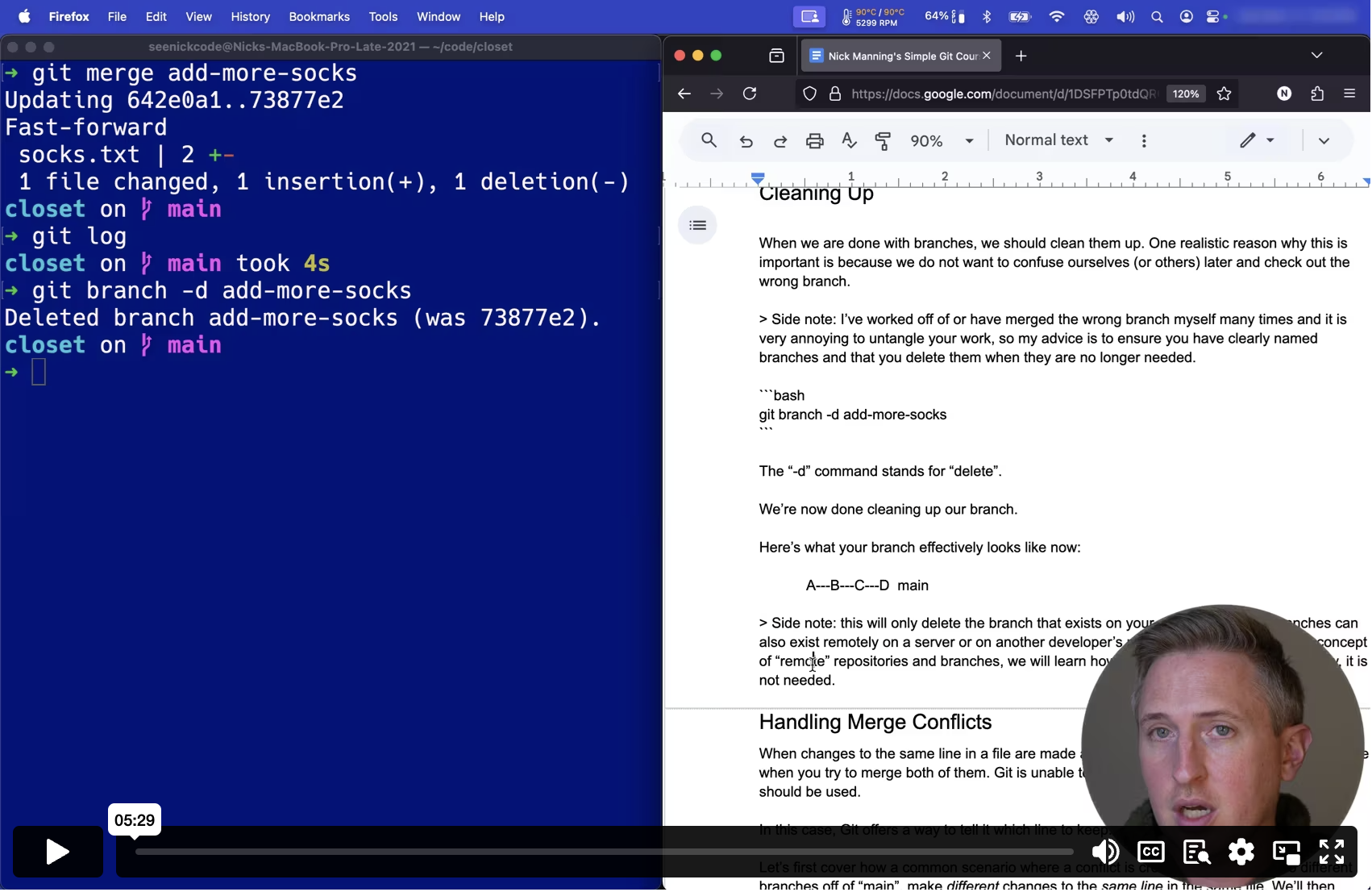Image resolution: width=1372 pixels, height=892 pixels.
Task: Open the Help menu
Action: (x=492, y=16)
